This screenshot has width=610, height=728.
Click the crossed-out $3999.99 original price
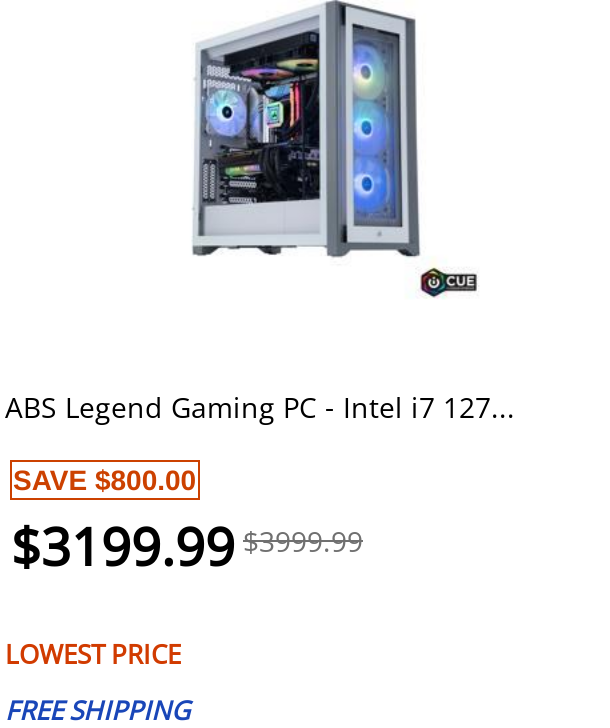tap(303, 542)
